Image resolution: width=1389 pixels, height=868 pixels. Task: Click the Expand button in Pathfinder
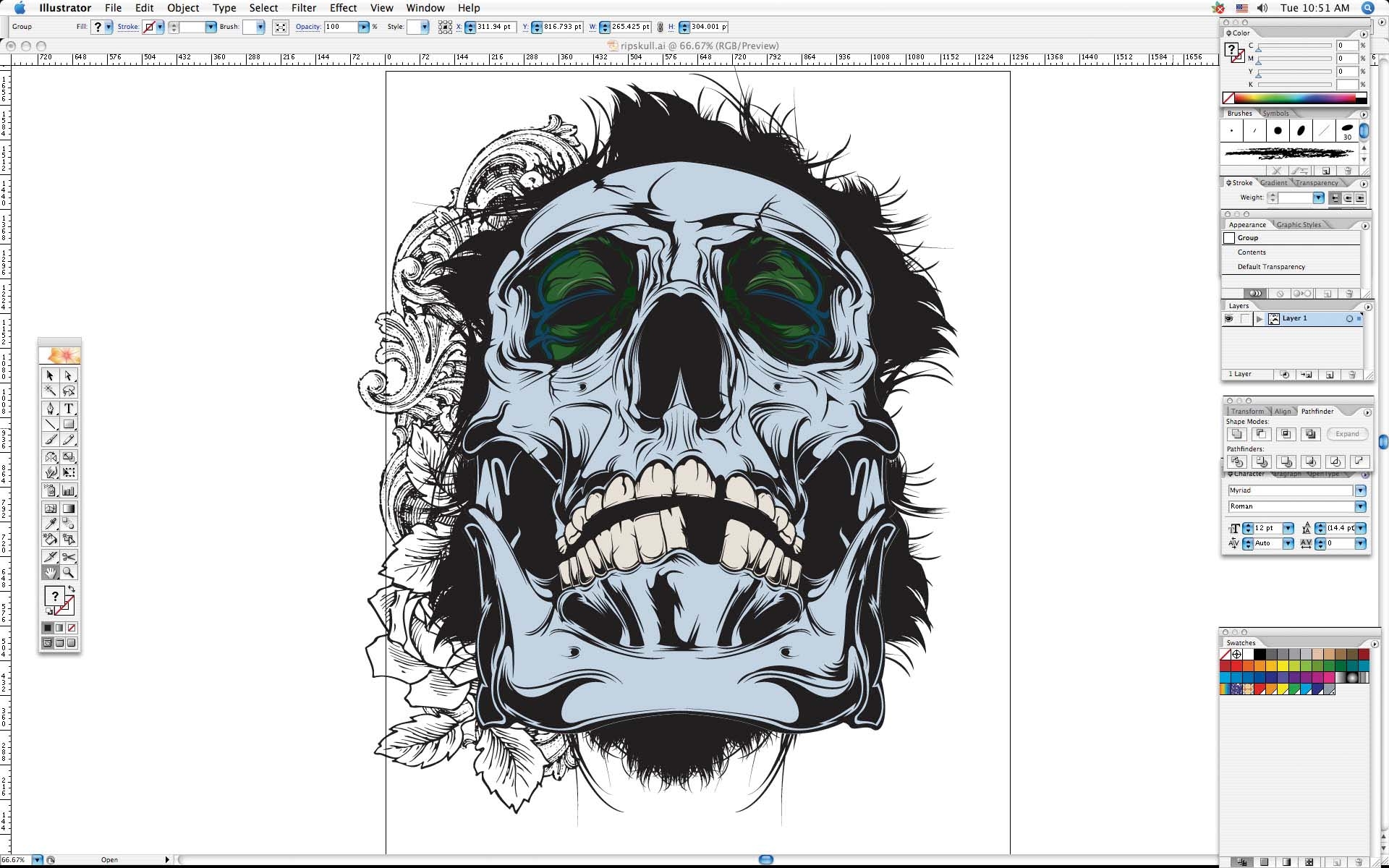click(x=1347, y=434)
